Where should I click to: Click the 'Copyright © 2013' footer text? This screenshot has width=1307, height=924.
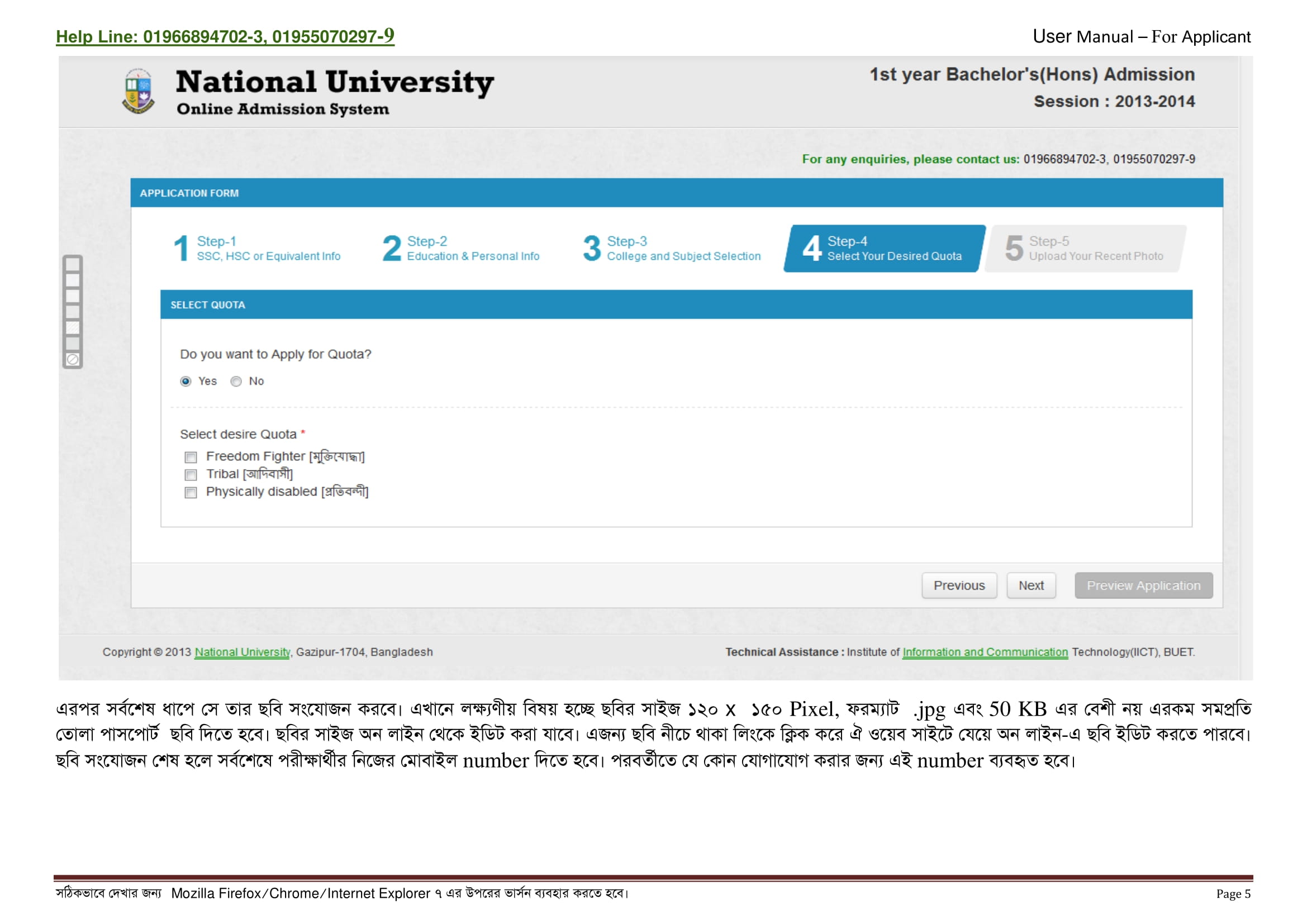click(147, 652)
